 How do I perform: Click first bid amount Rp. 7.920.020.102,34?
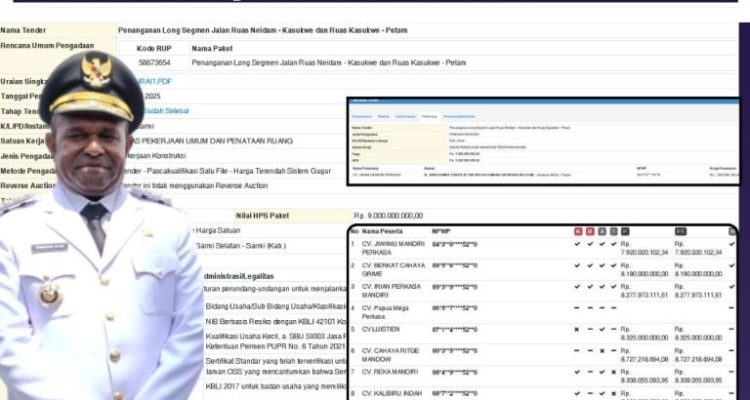(x=644, y=248)
